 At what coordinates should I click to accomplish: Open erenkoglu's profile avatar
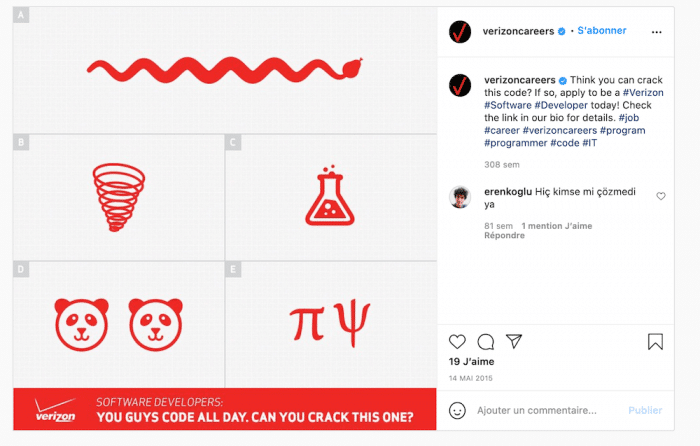click(x=460, y=196)
